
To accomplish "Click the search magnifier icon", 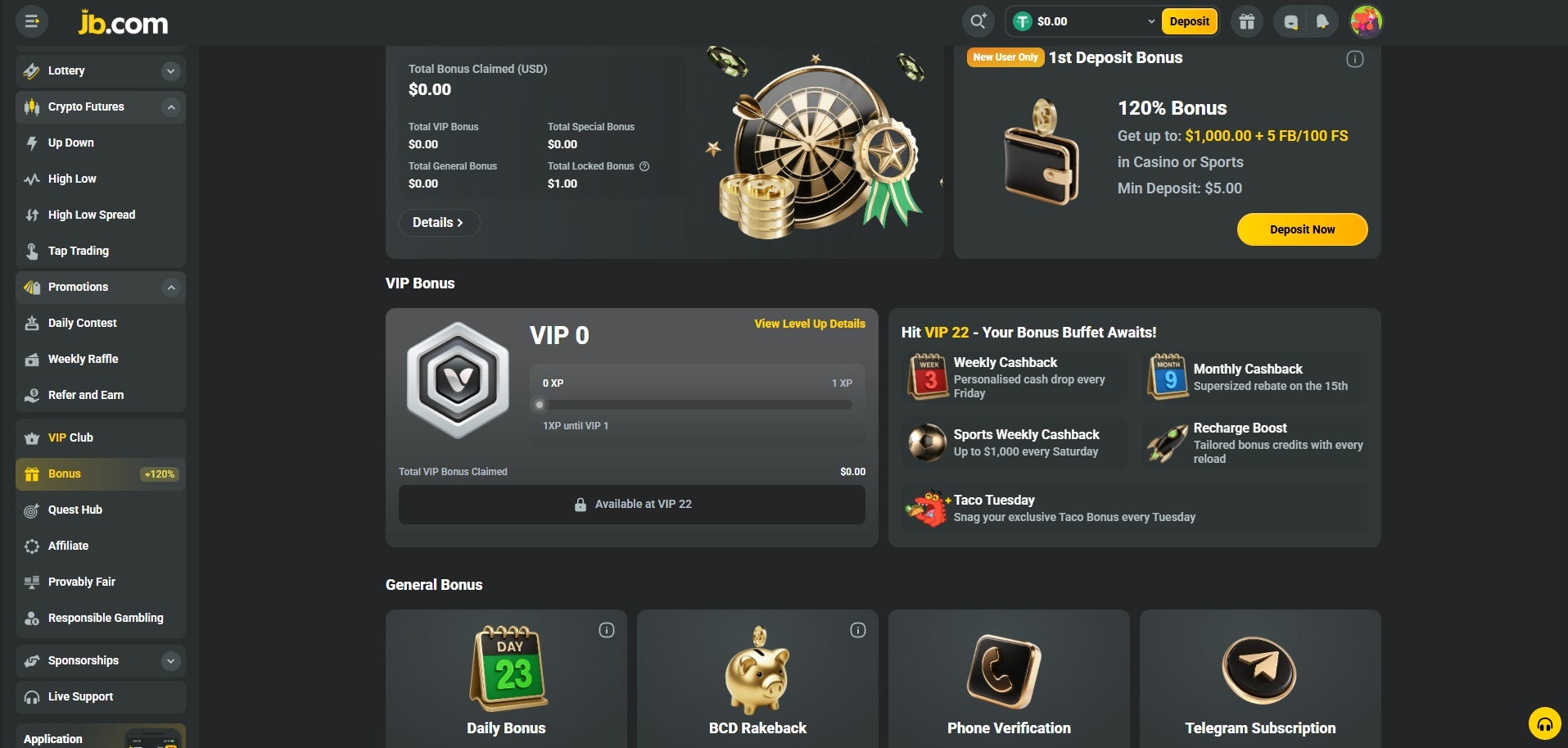I will [978, 21].
